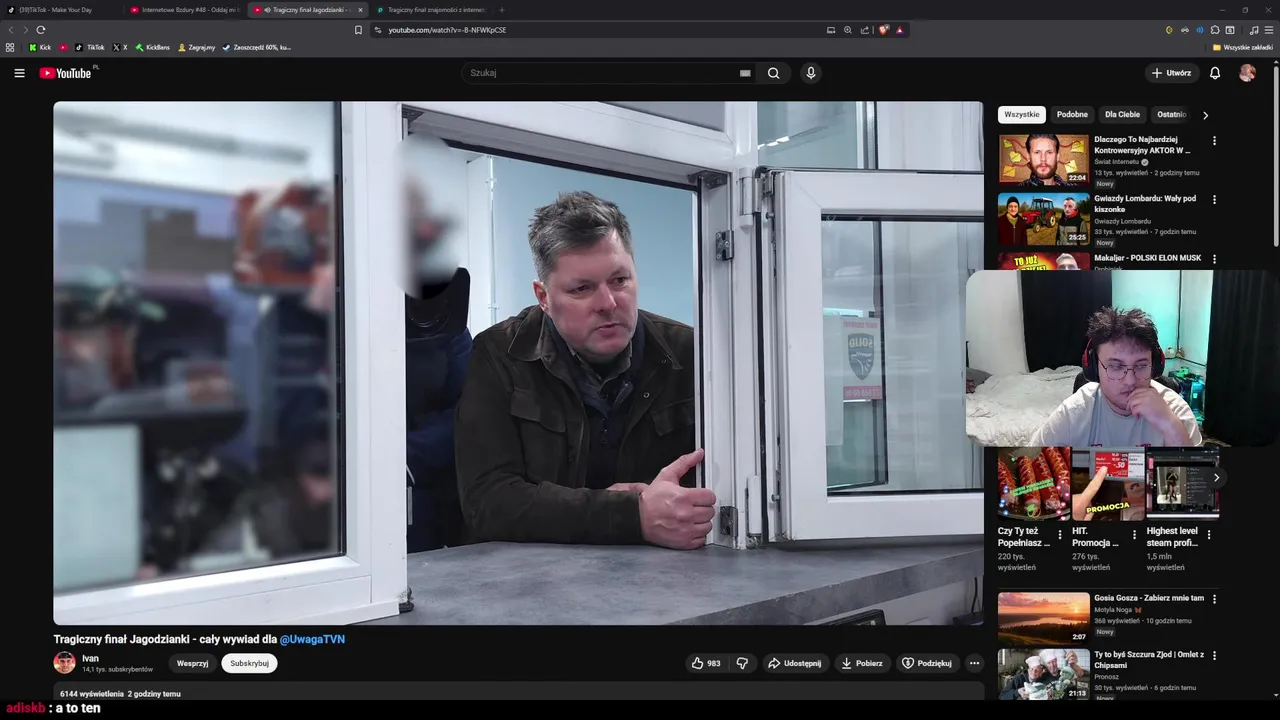This screenshot has height=720, width=1280.
Task: Click the YouTube search magnifier button
Action: click(x=773, y=73)
